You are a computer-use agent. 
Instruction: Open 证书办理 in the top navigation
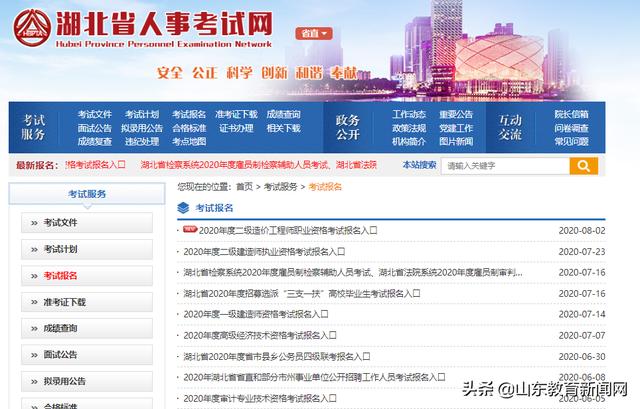coord(236,128)
